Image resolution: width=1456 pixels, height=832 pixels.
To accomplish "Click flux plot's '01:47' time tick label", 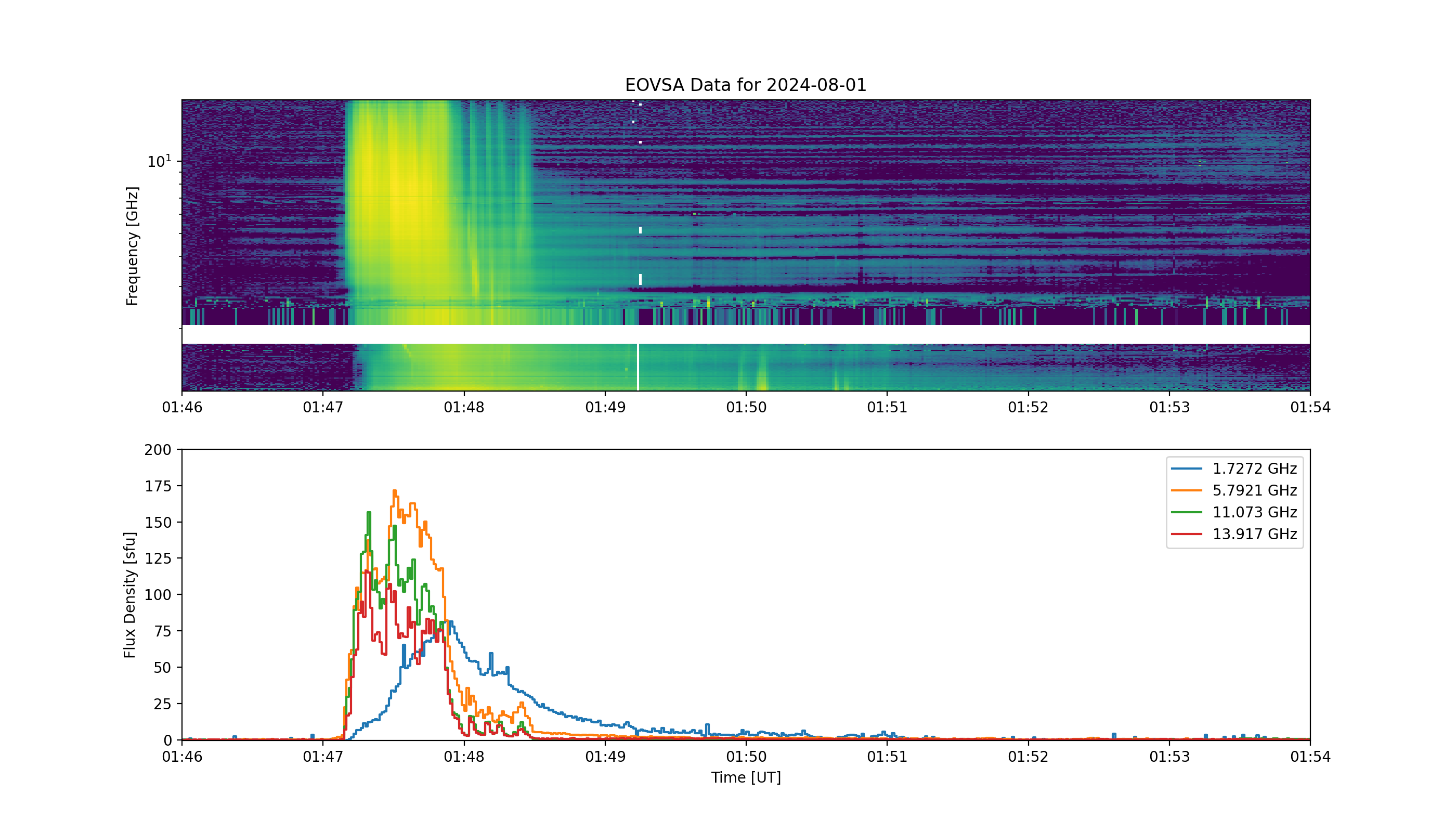I will tap(323, 757).
